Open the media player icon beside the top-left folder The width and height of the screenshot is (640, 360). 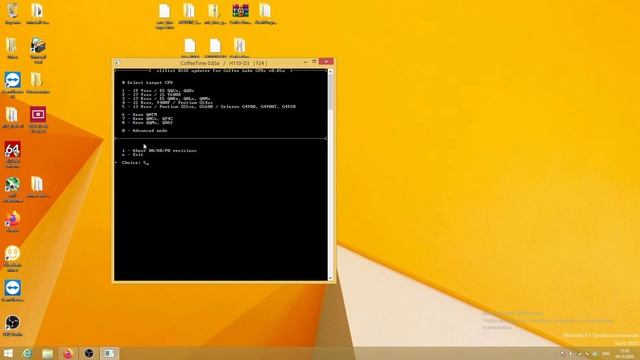[x=38, y=46]
